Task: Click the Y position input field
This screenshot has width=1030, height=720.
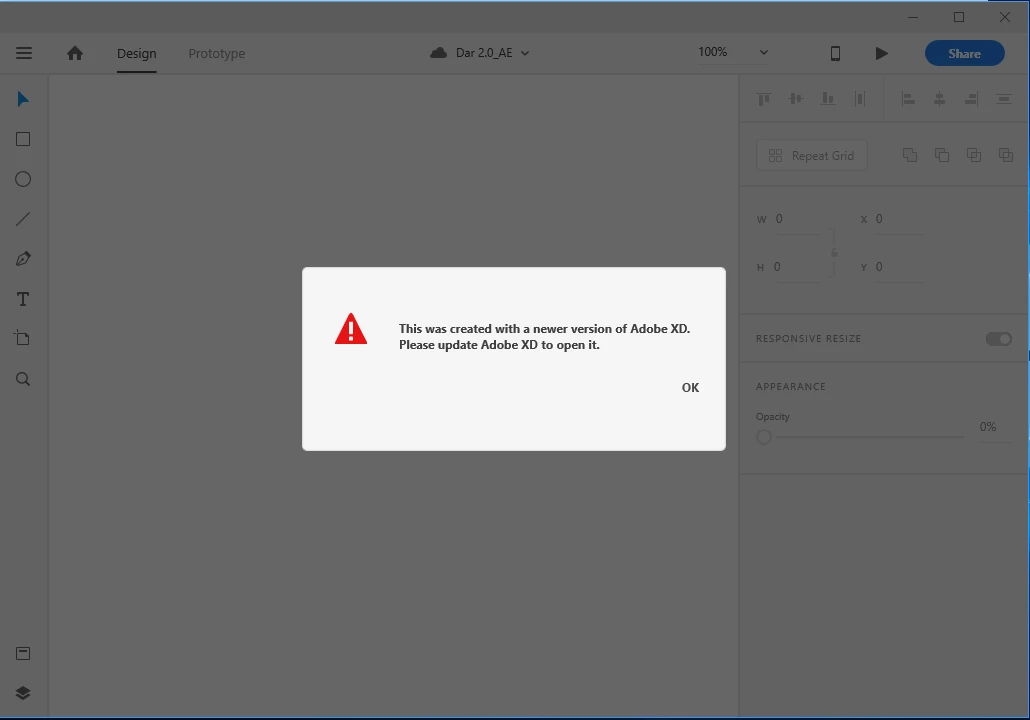Action: click(x=899, y=267)
